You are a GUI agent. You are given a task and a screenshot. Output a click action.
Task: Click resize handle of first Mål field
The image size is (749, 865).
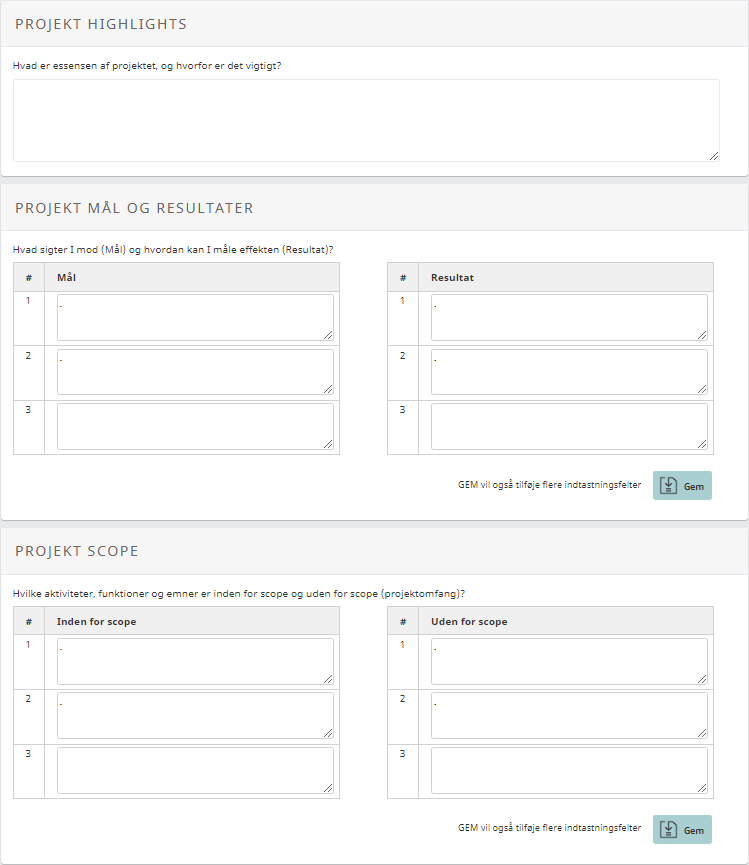pyautogui.click(x=328, y=335)
